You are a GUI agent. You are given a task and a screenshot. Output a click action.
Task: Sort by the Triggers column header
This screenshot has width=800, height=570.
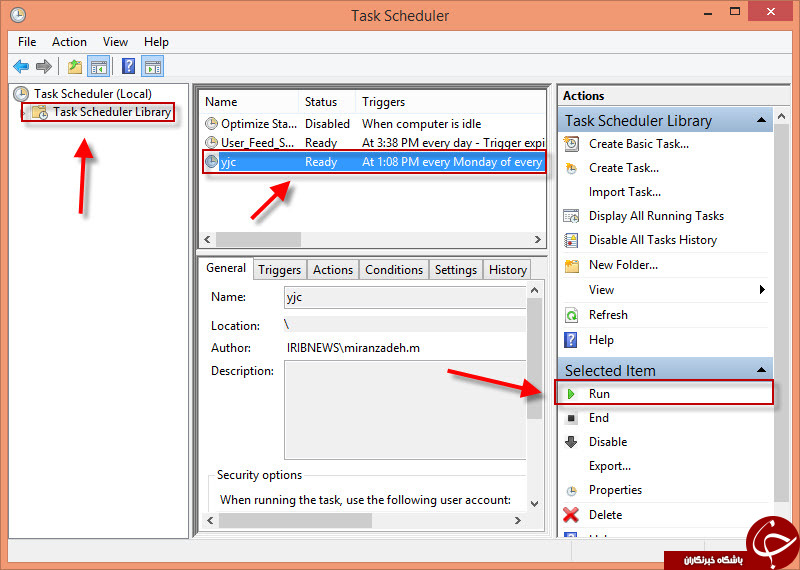tap(451, 102)
